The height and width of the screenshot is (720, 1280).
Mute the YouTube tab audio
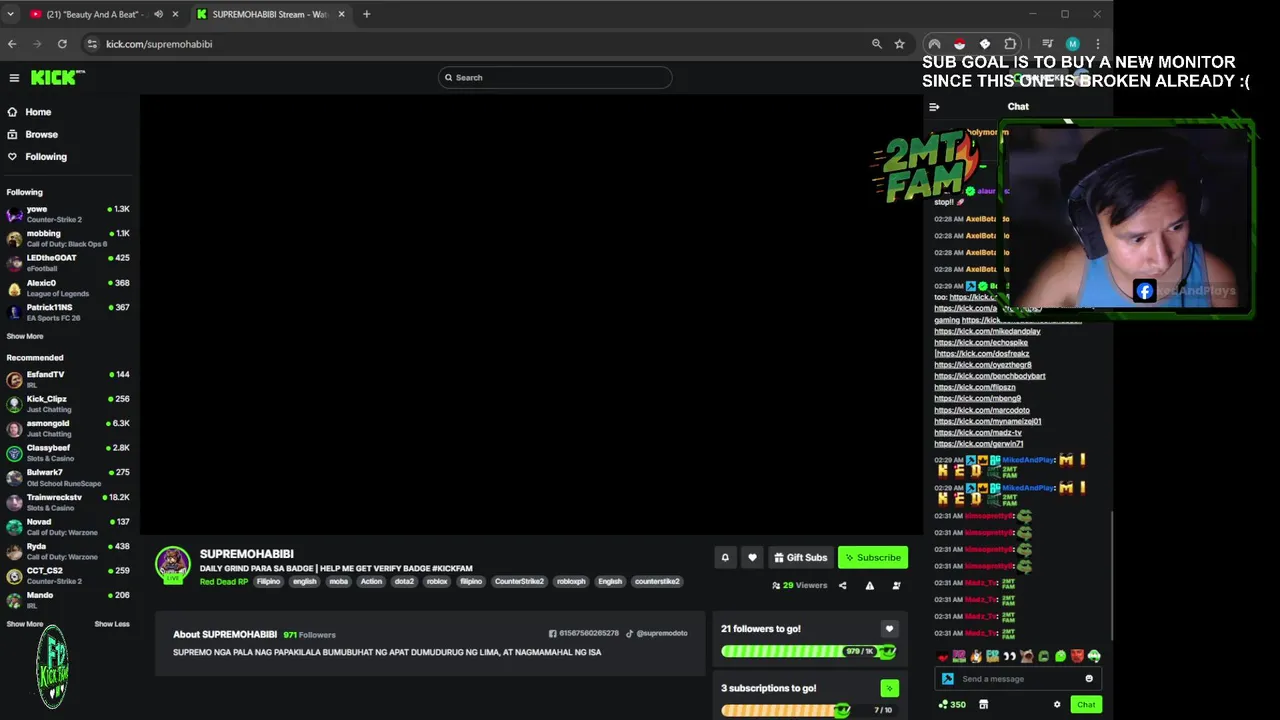158,14
